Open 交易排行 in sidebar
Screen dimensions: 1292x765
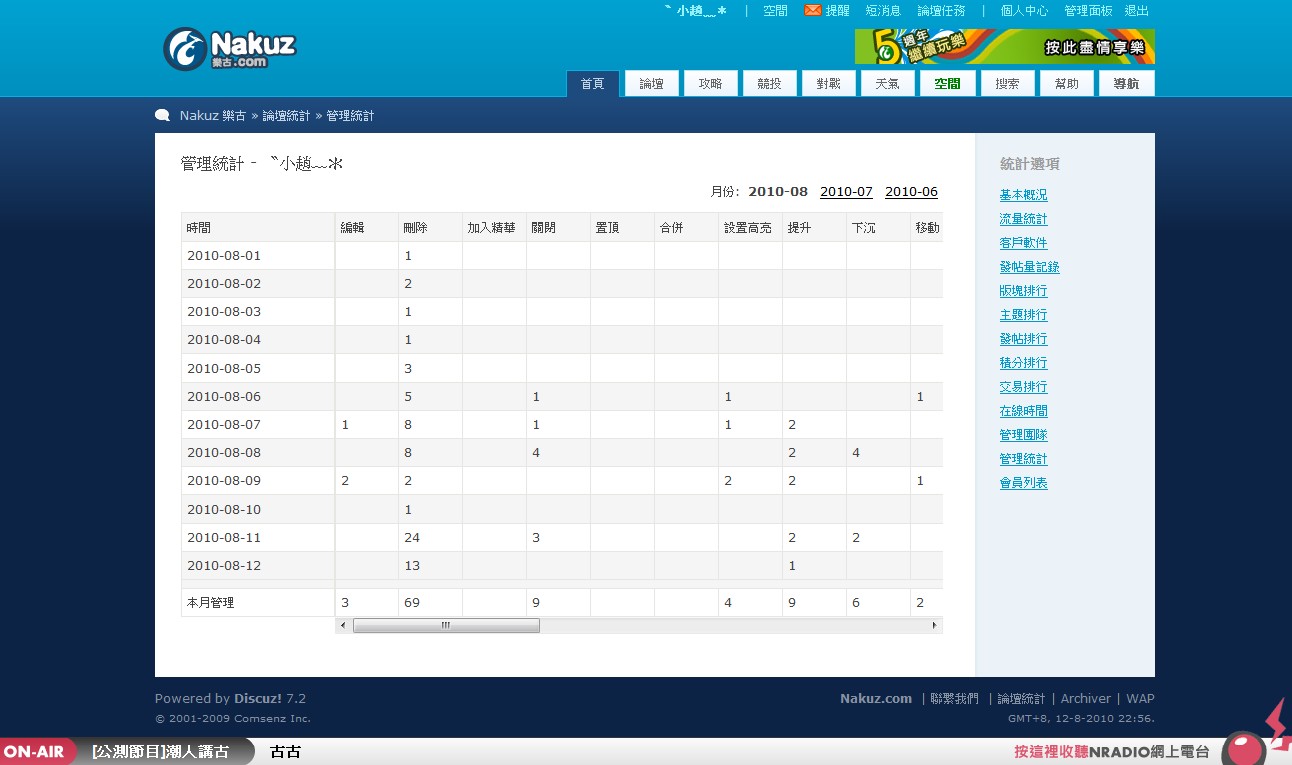click(1024, 387)
